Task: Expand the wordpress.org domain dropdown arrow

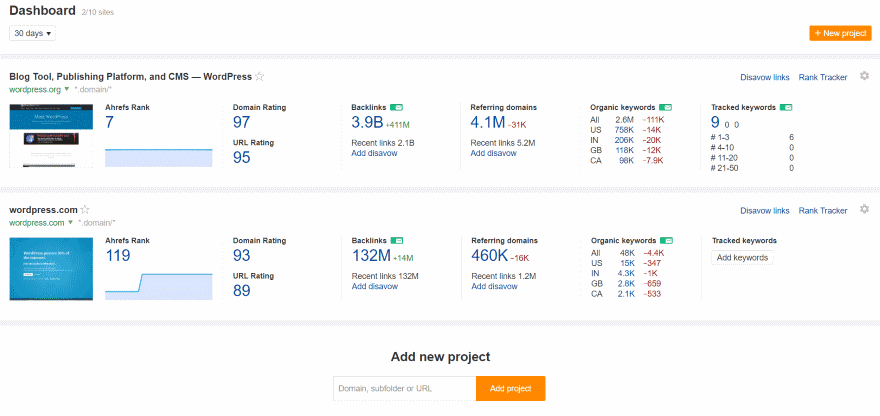Action: point(67,89)
